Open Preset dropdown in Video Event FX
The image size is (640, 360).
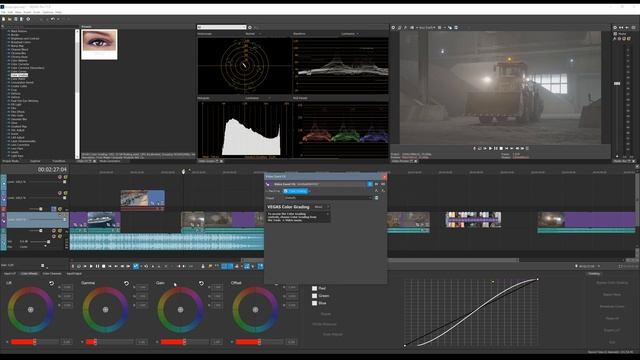click(328, 198)
